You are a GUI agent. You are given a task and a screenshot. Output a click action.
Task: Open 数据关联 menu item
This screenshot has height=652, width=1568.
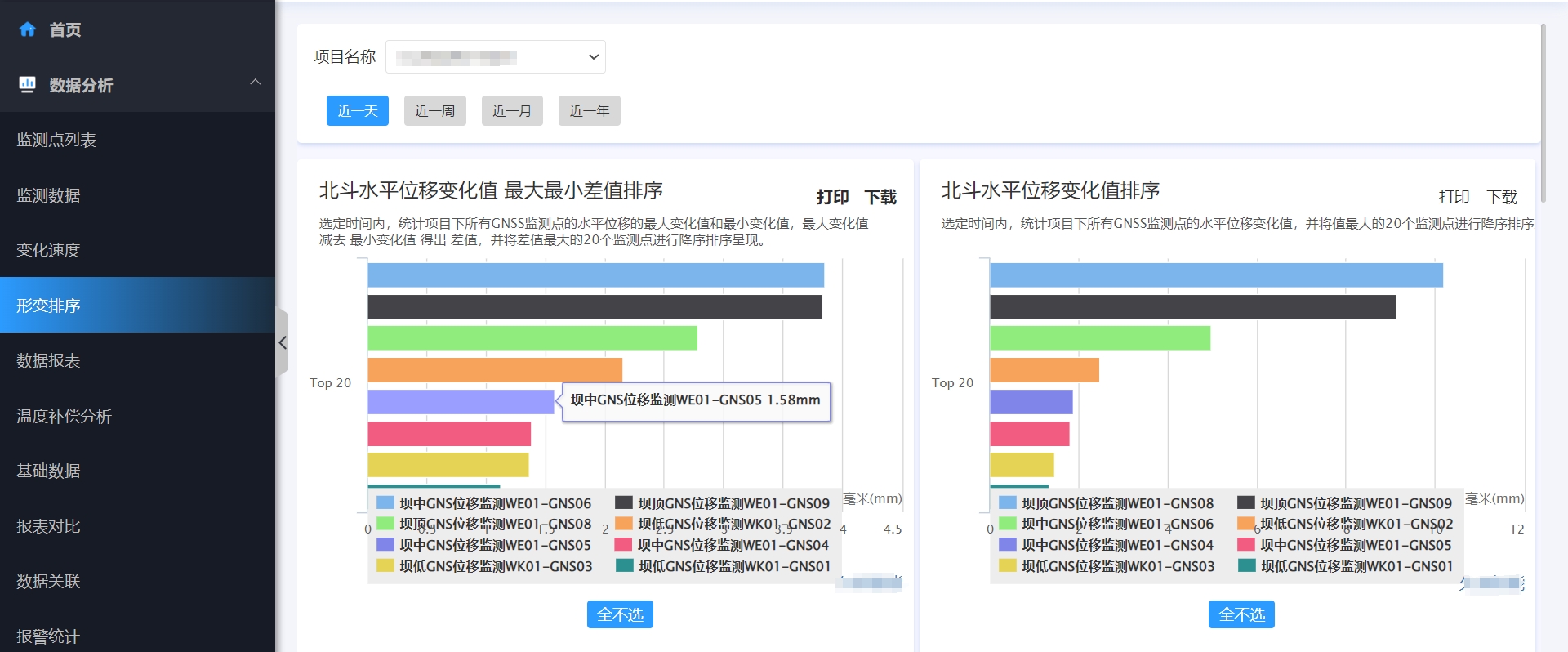click(x=137, y=581)
